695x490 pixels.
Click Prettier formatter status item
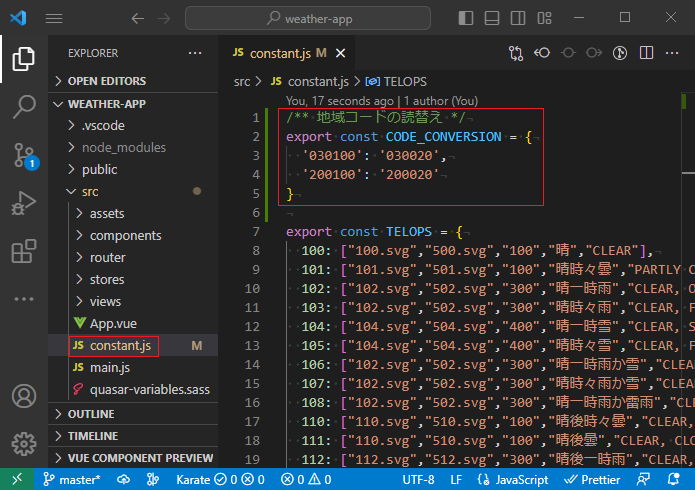click(x=592, y=479)
